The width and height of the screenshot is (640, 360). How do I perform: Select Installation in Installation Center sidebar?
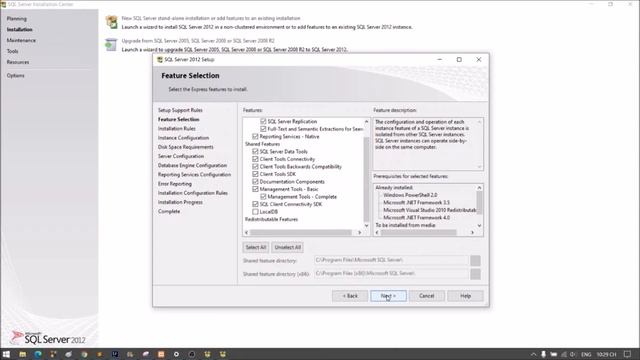[x=20, y=29]
